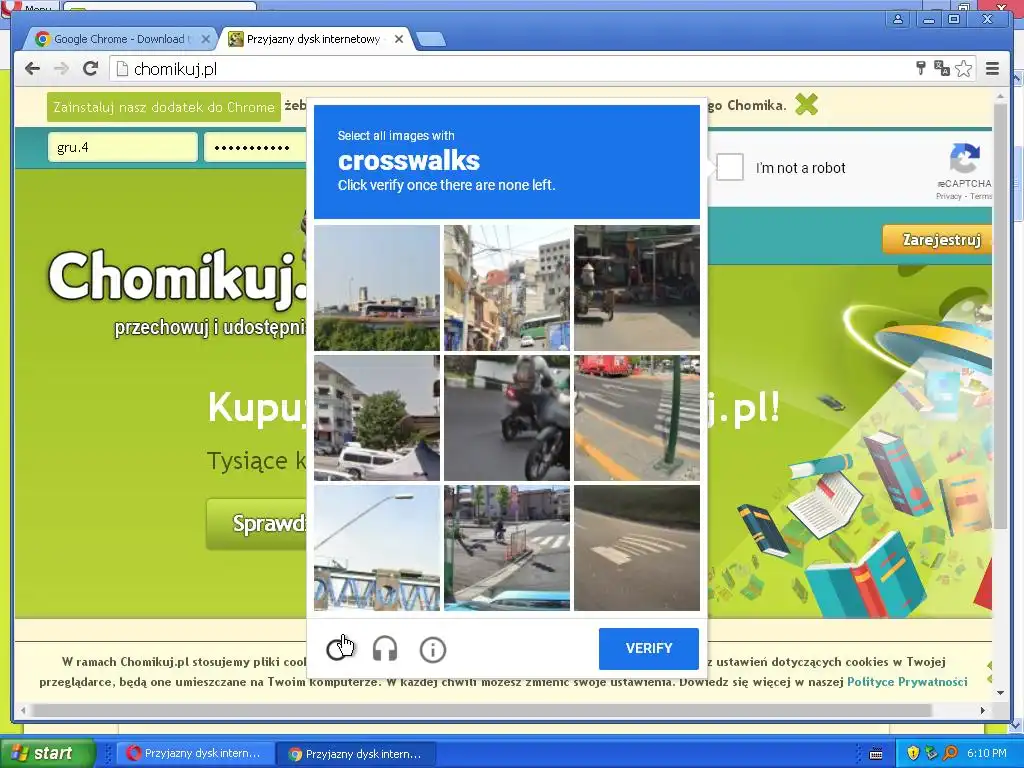The image size is (1024, 768).
Task: Switch to the Chrome taskbar window
Action: tap(356, 754)
